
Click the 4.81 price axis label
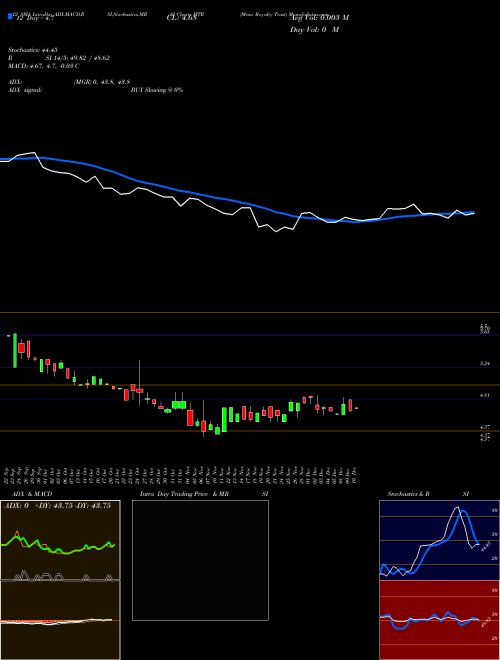tap(485, 395)
